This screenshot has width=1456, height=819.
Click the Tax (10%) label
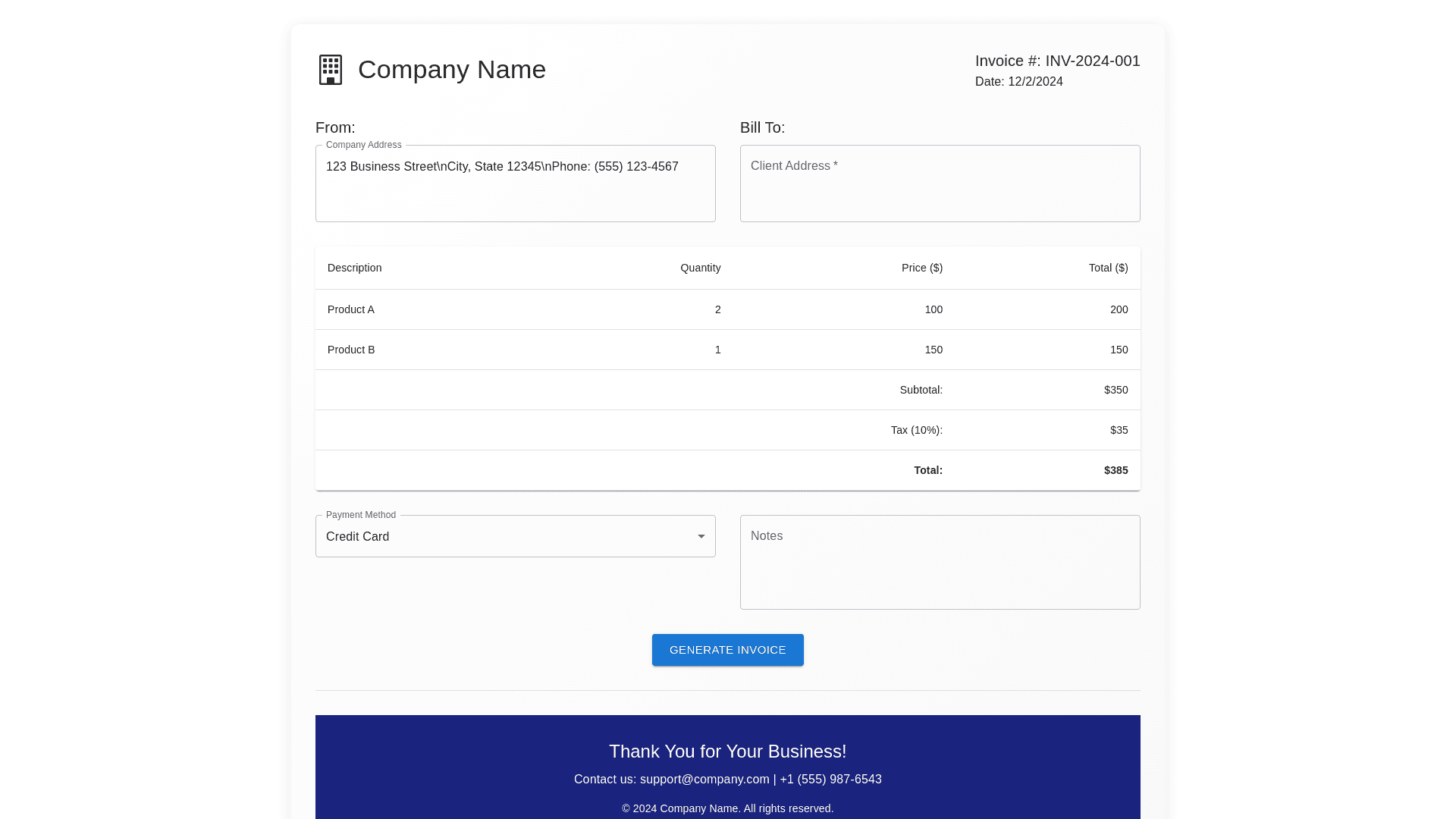point(916,430)
